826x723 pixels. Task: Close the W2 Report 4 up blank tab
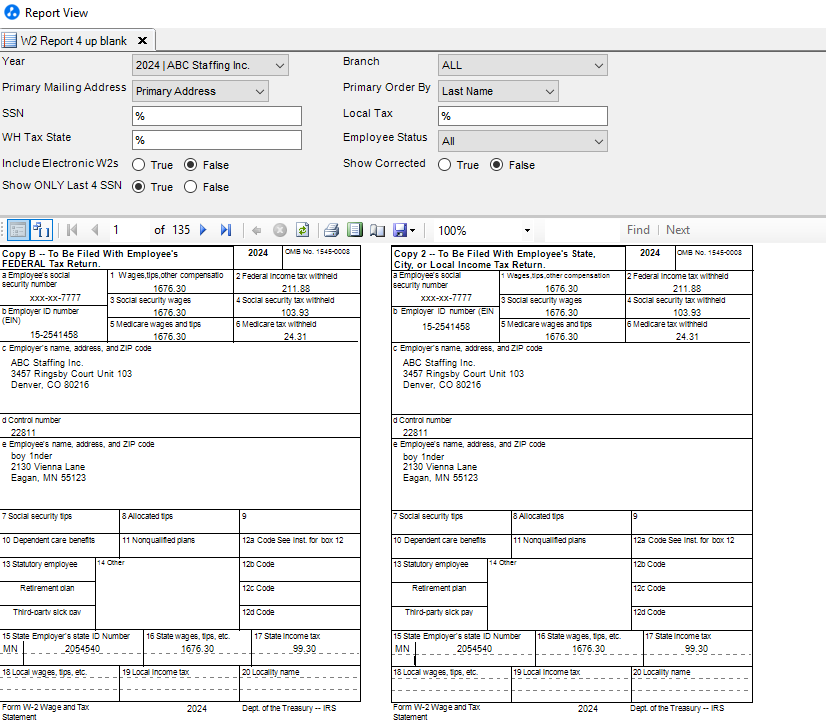tap(143, 40)
